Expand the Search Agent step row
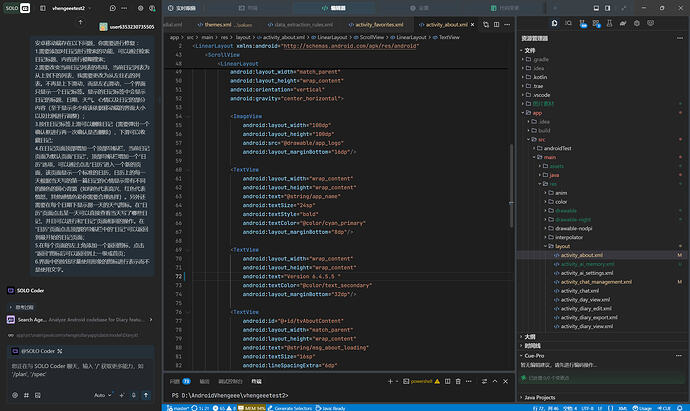The width and height of the screenshot is (690, 411). click(80, 320)
